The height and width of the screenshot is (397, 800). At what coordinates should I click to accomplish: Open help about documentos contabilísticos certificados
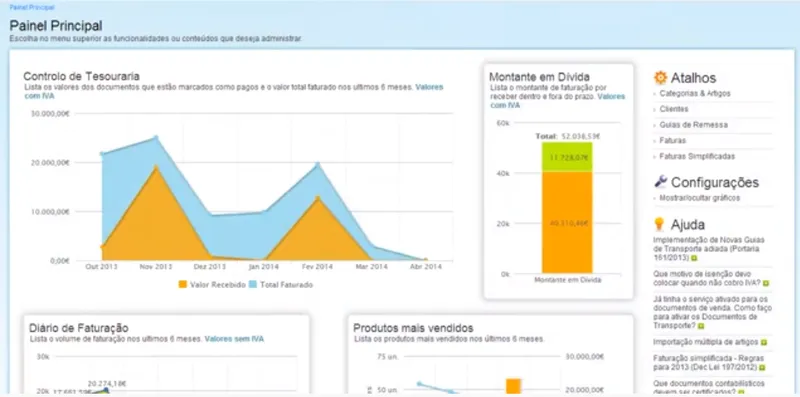coord(709,387)
